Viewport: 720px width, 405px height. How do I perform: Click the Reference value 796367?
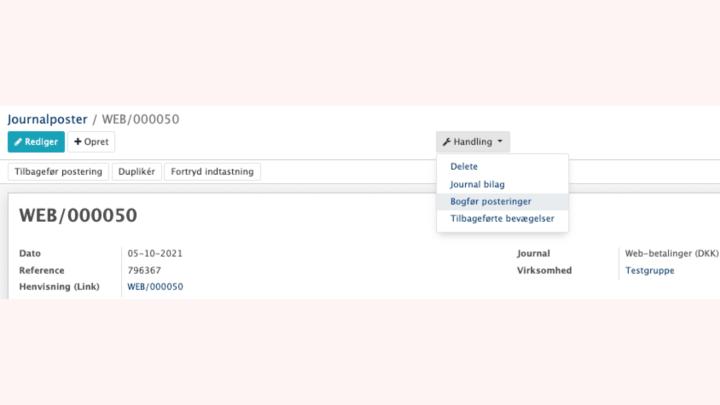[144, 270]
